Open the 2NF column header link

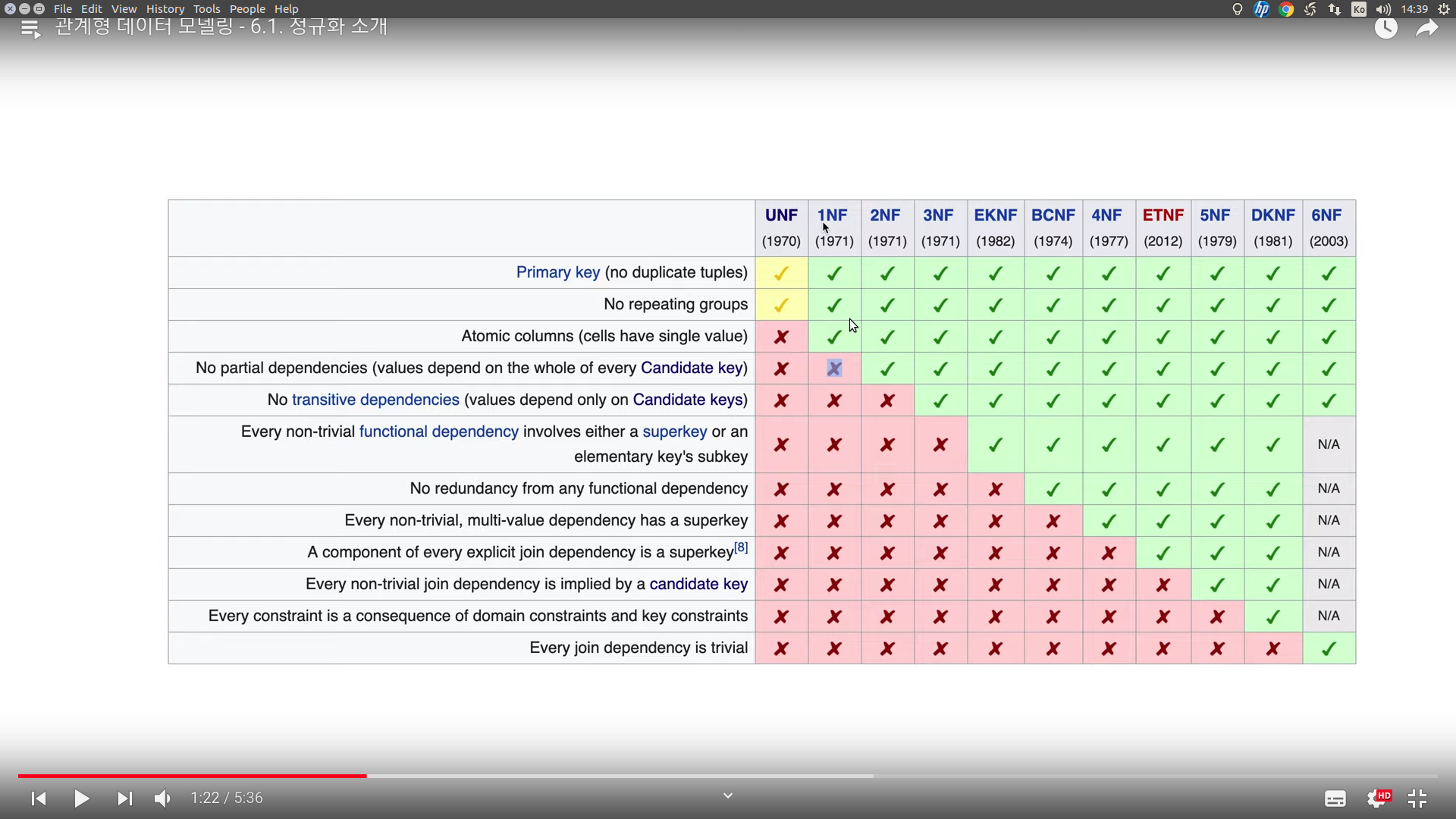[x=885, y=215]
